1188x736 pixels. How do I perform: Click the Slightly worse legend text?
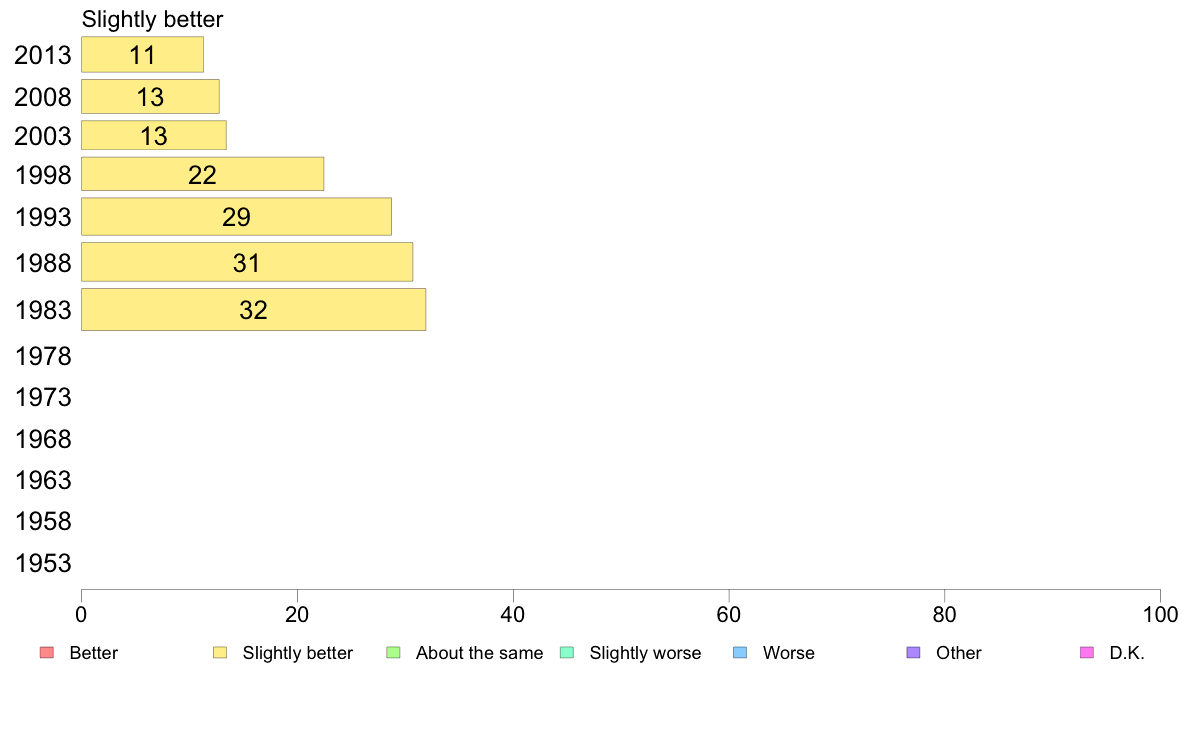coord(646,653)
